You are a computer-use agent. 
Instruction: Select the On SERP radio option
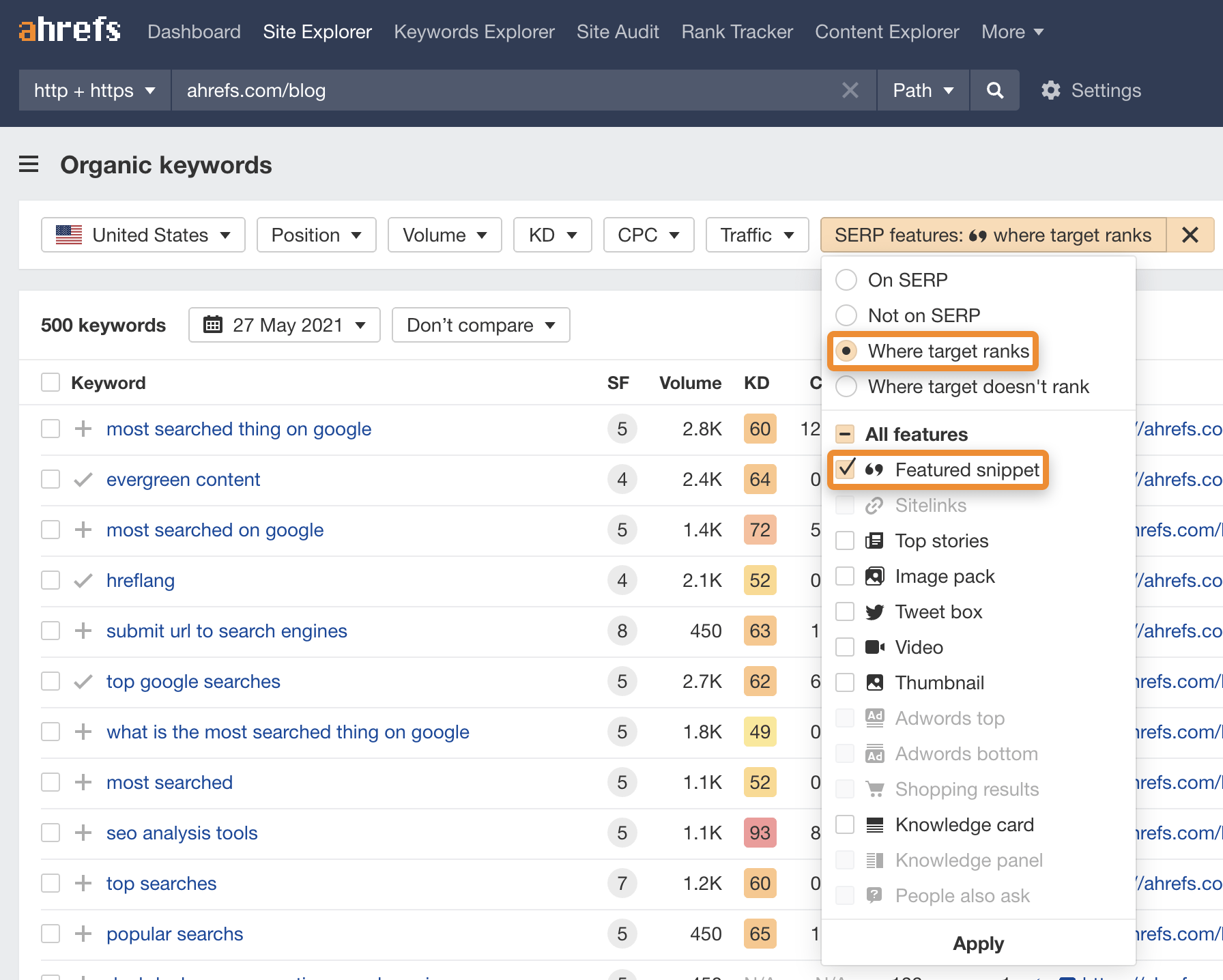[846, 280]
